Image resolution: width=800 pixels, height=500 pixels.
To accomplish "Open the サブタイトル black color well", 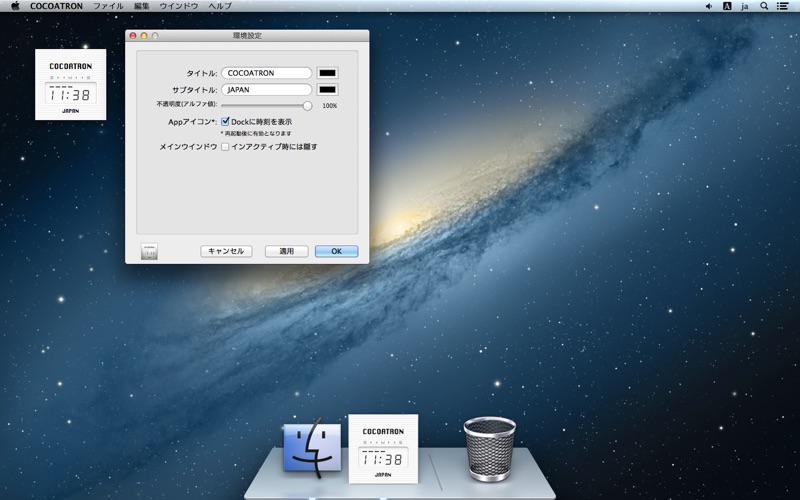I will point(328,90).
